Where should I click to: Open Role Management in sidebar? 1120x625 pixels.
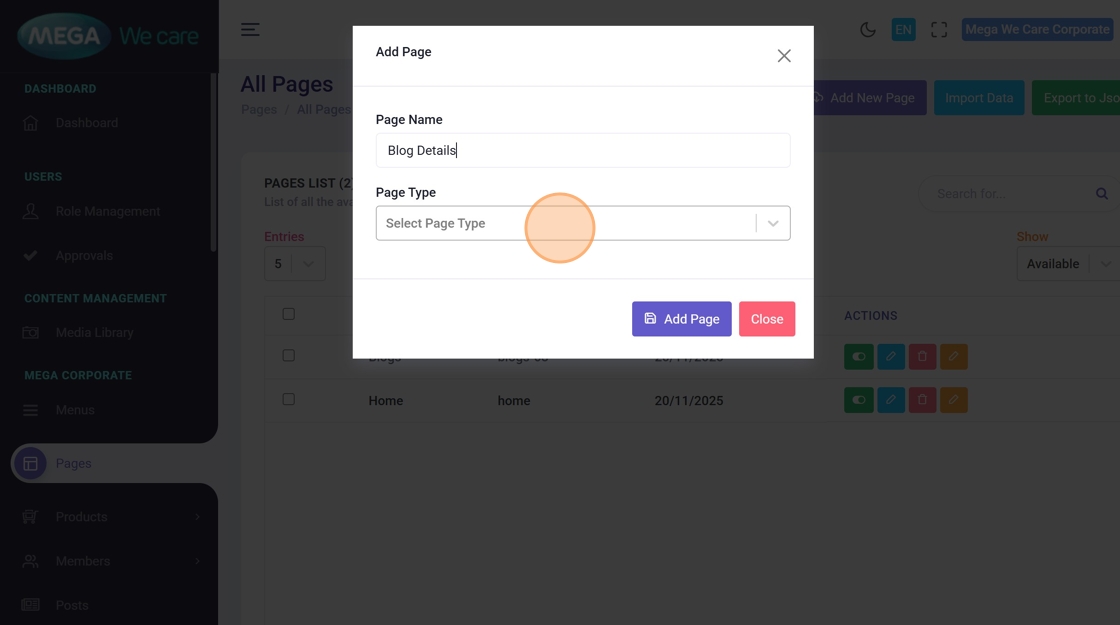click(x=107, y=212)
